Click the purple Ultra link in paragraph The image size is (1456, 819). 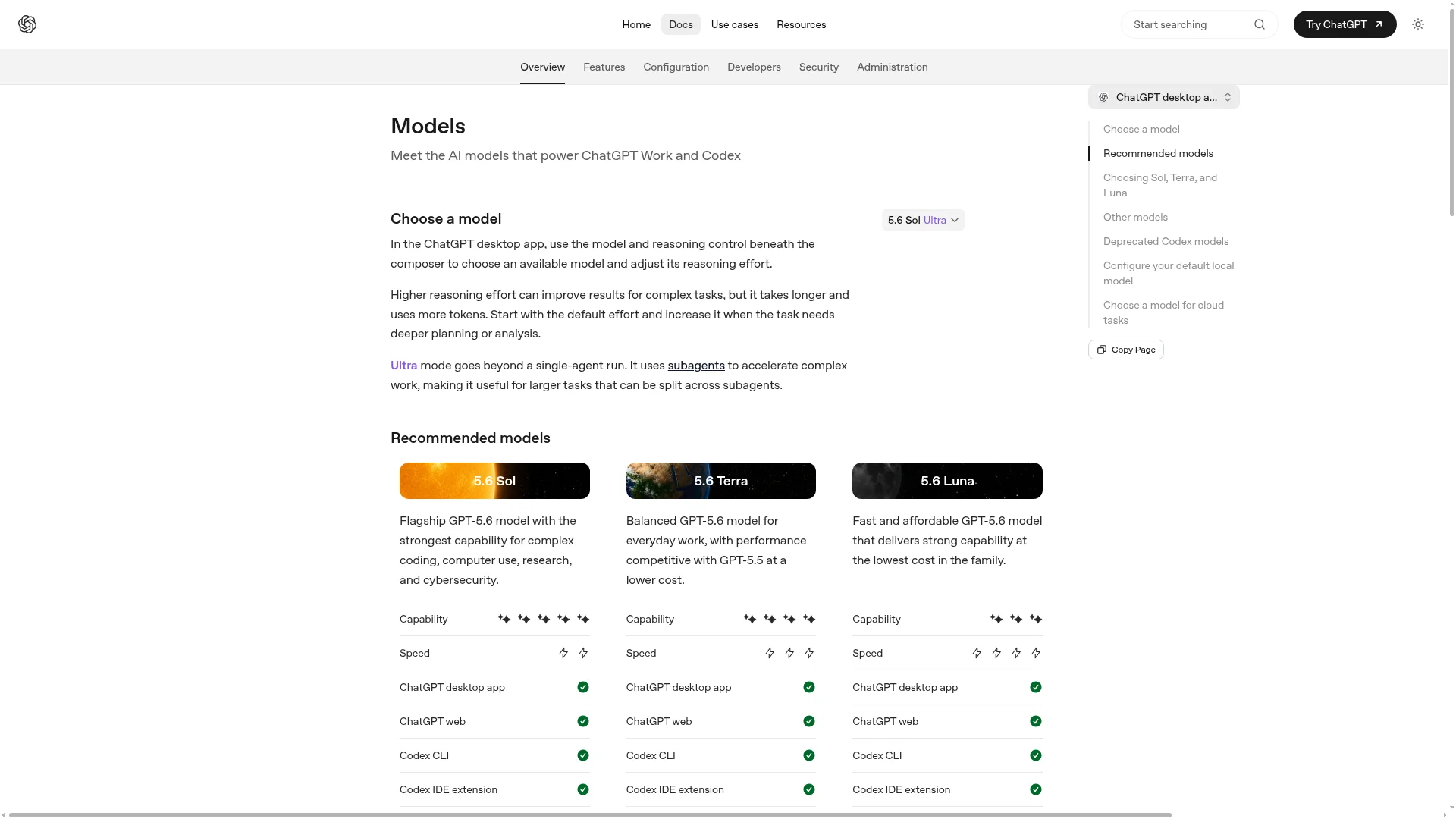pyautogui.click(x=403, y=366)
